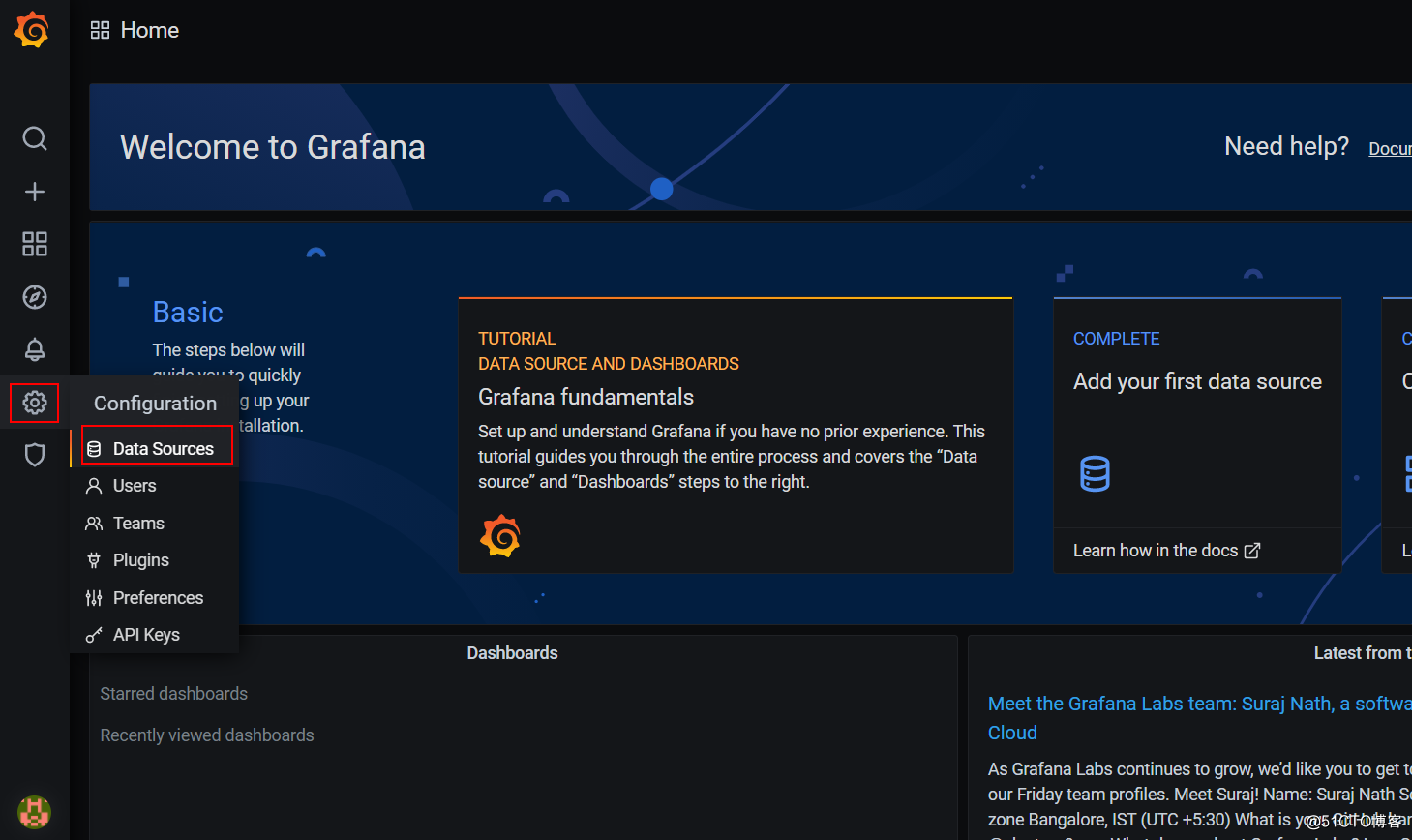Open the Server Admin shield icon
Screen dimensions: 1412x840
coord(35,455)
